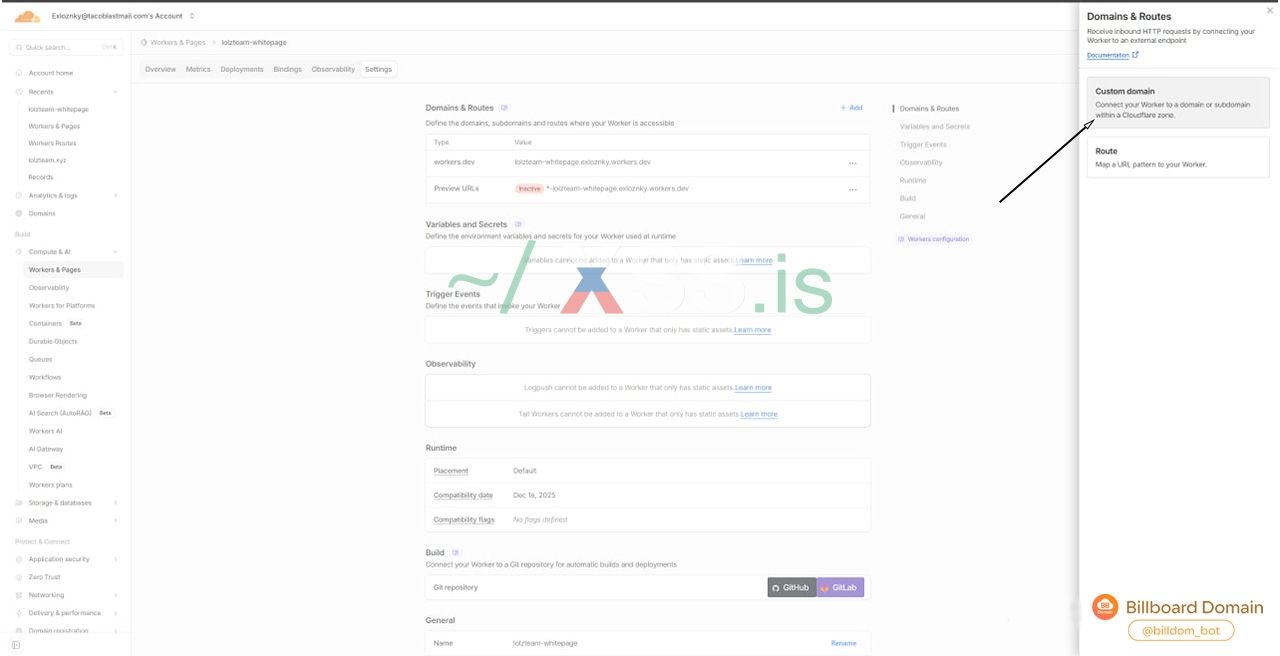Image resolution: width=1280 pixels, height=656 pixels.
Task: Select Workers & Pages under Compute & AI
Action: 73,270
